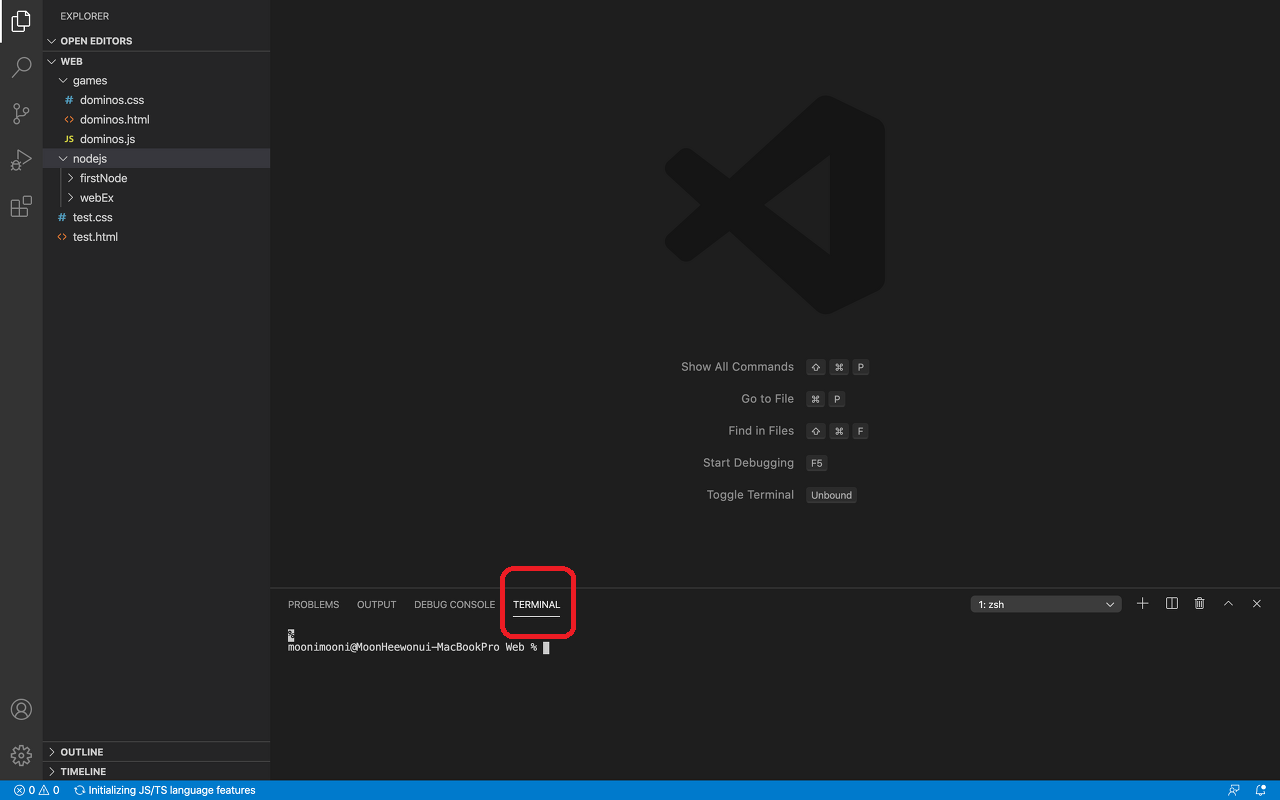Maximize the panel with up chevron
Image resolution: width=1280 pixels, height=800 pixels.
(1228, 604)
